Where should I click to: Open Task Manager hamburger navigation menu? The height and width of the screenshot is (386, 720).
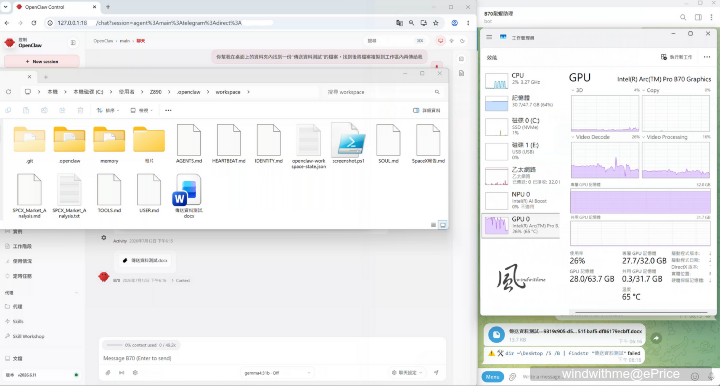489,37
